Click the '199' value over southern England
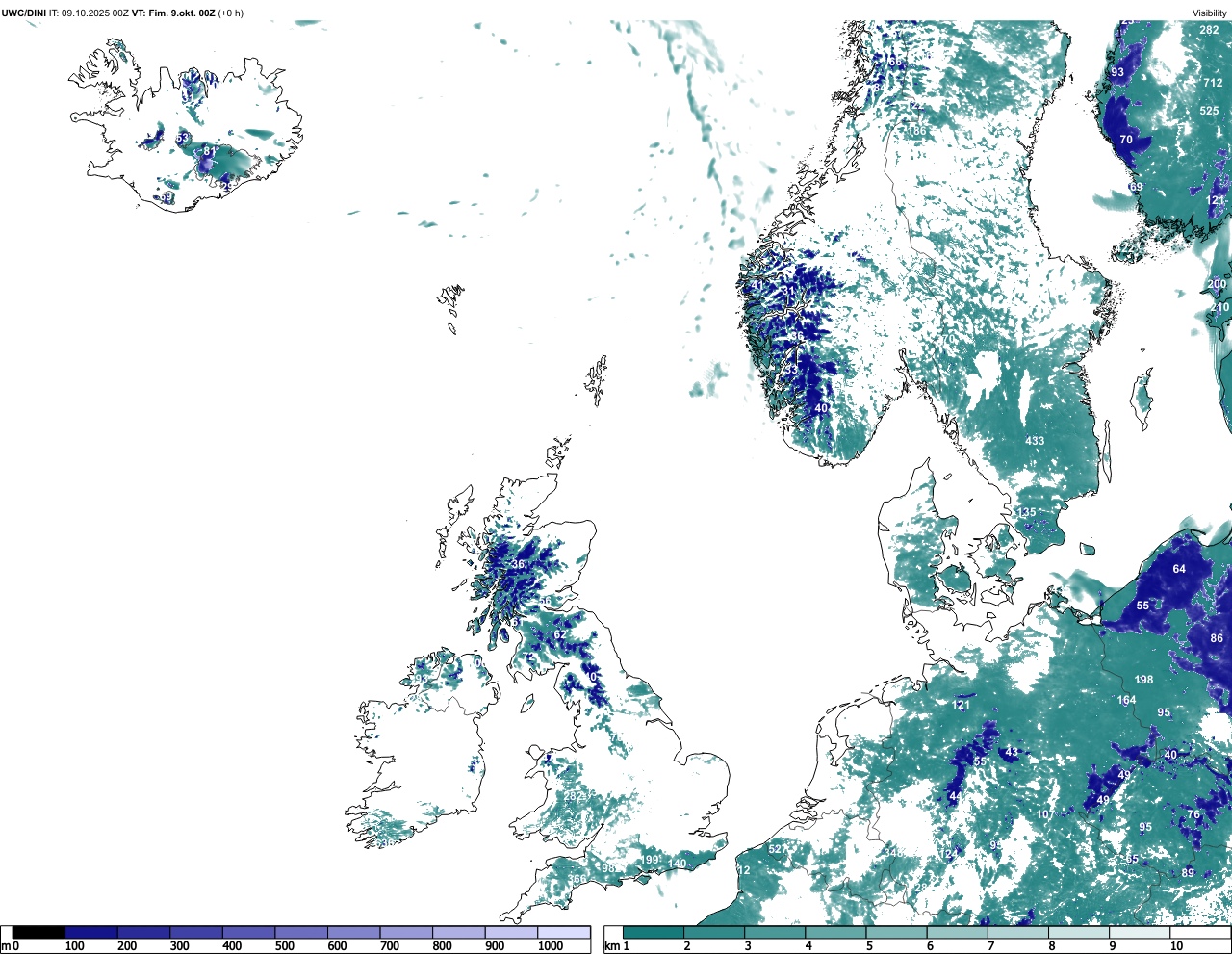Screen dimensions: 1232x954 [x=650, y=860]
